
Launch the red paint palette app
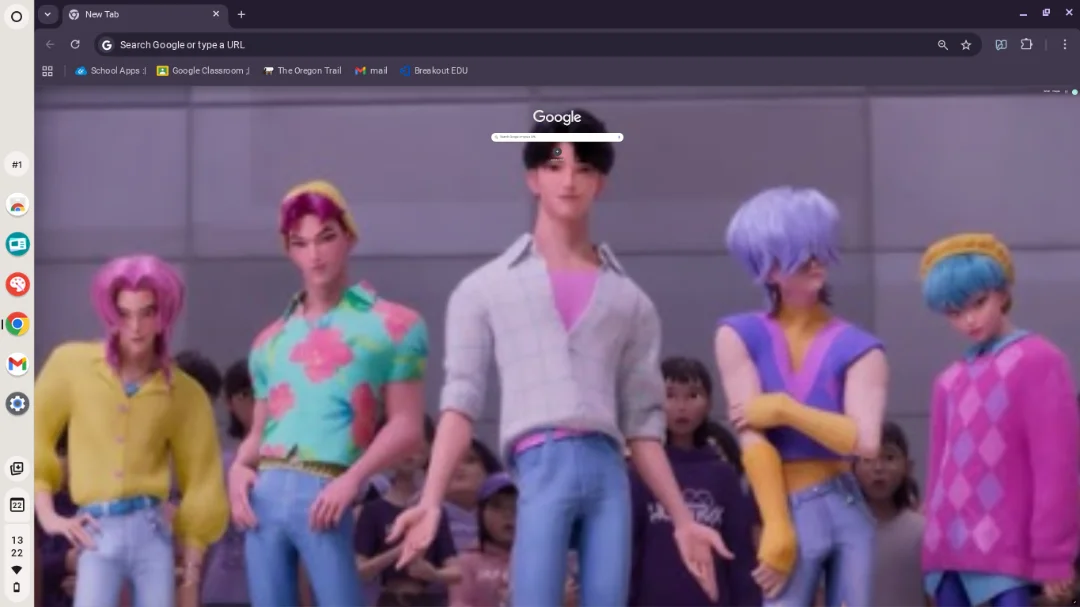click(17, 284)
